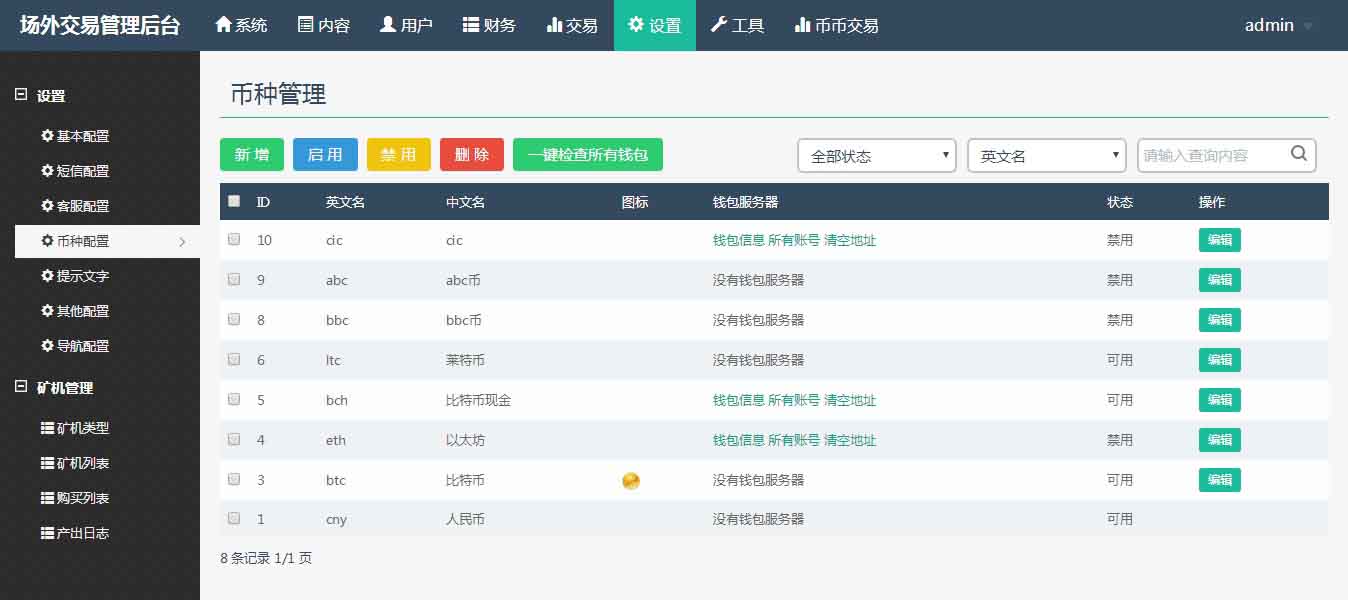The width and height of the screenshot is (1348, 600).
Task: Click the user icon for 用户
Action: (388, 25)
